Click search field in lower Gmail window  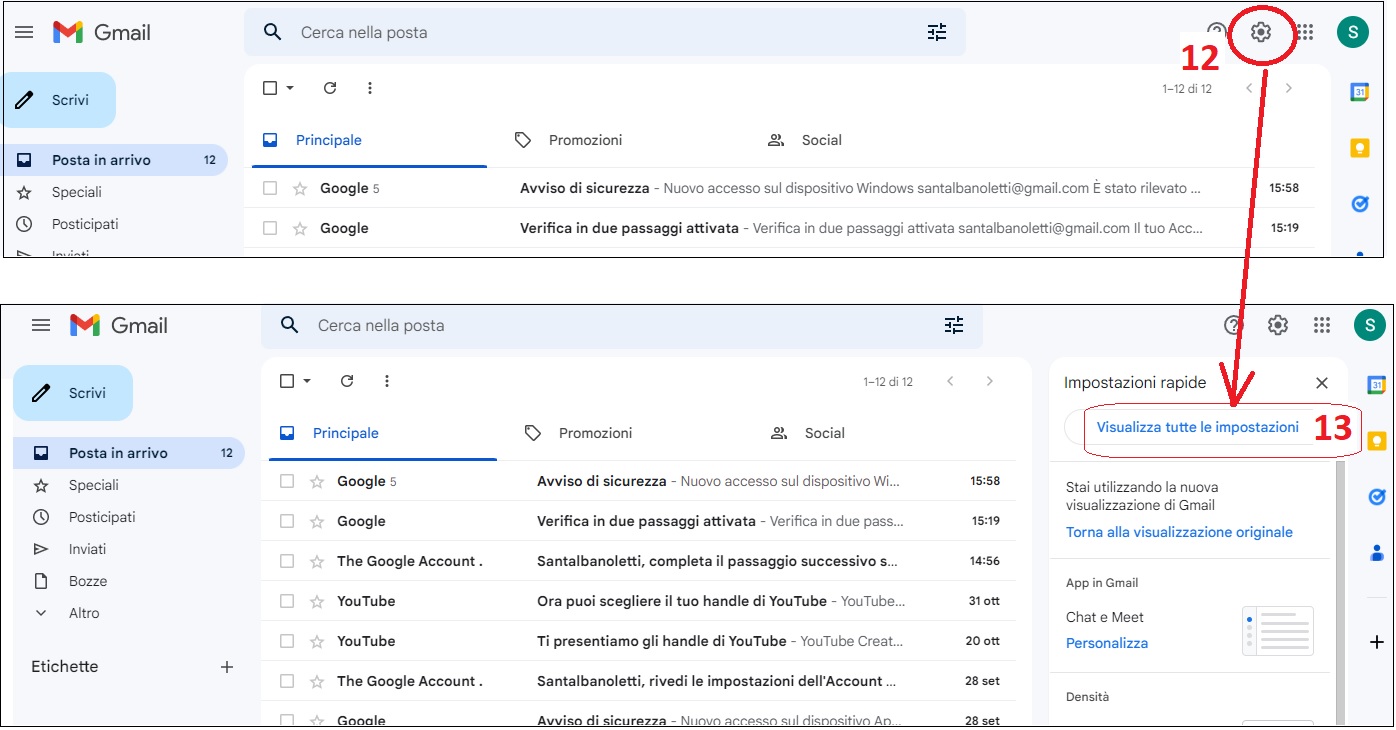(x=622, y=325)
